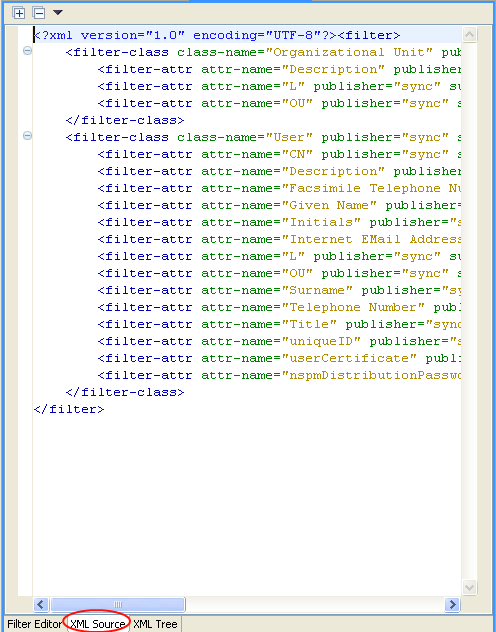Click the vertical scrollbar down arrow
This screenshot has height=632, width=496.
tap(469, 587)
